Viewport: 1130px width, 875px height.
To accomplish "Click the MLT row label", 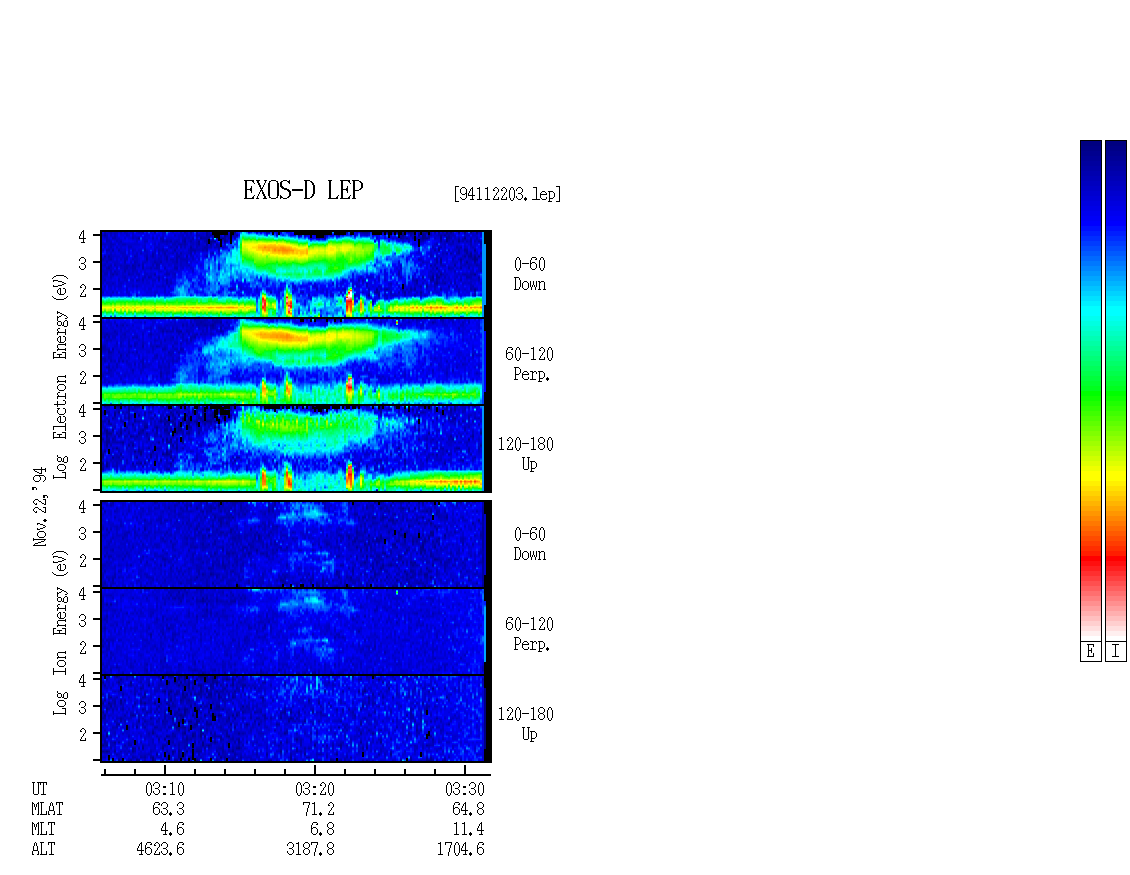I will tap(43, 830).
